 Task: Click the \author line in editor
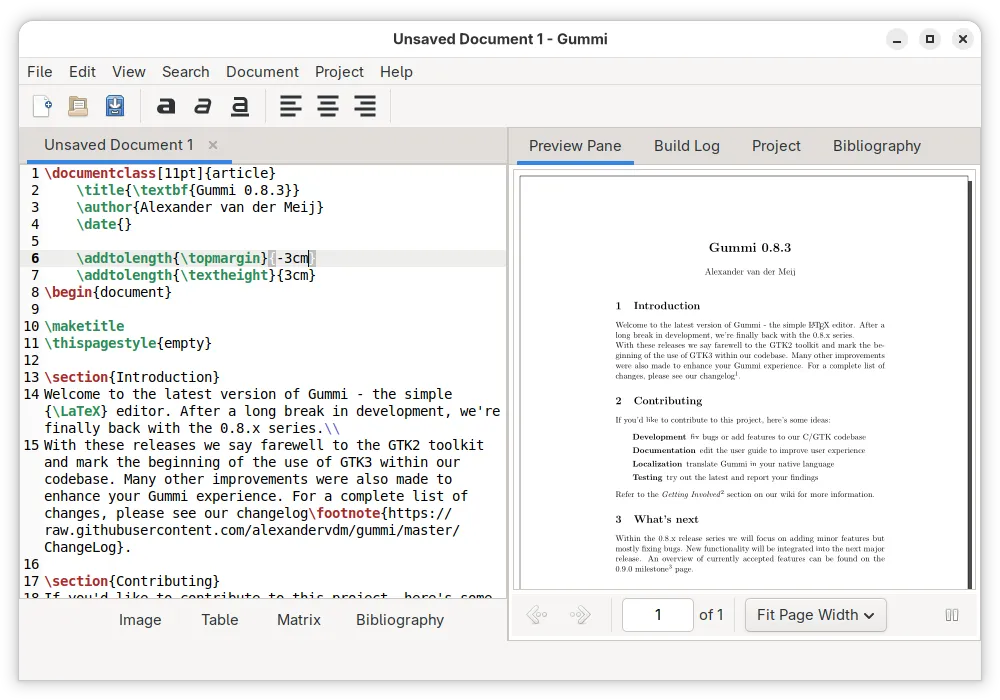(200, 207)
